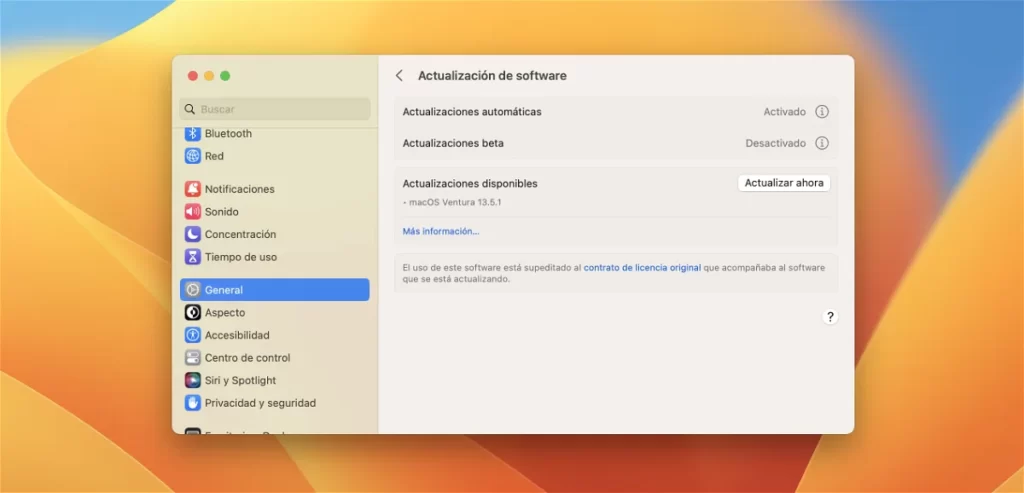The width and height of the screenshot is (1024, 493).
Task: Click the Centro de control icon
Action: tap(193, 357)
